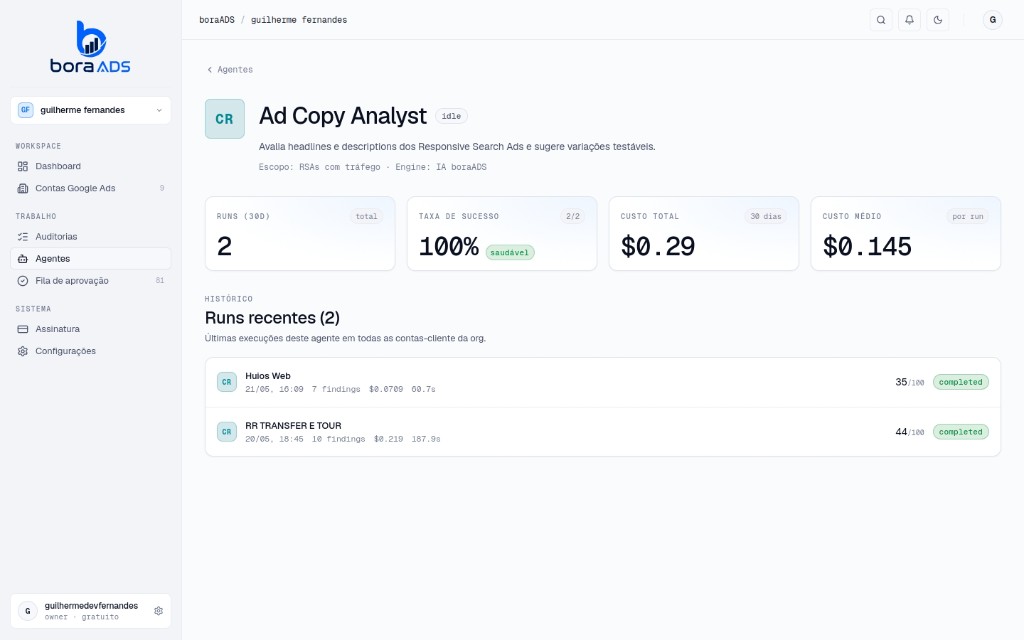Click the Agentes robot icon
The width and height of the screenshot is (1024, 640).
tap(23, 259)
